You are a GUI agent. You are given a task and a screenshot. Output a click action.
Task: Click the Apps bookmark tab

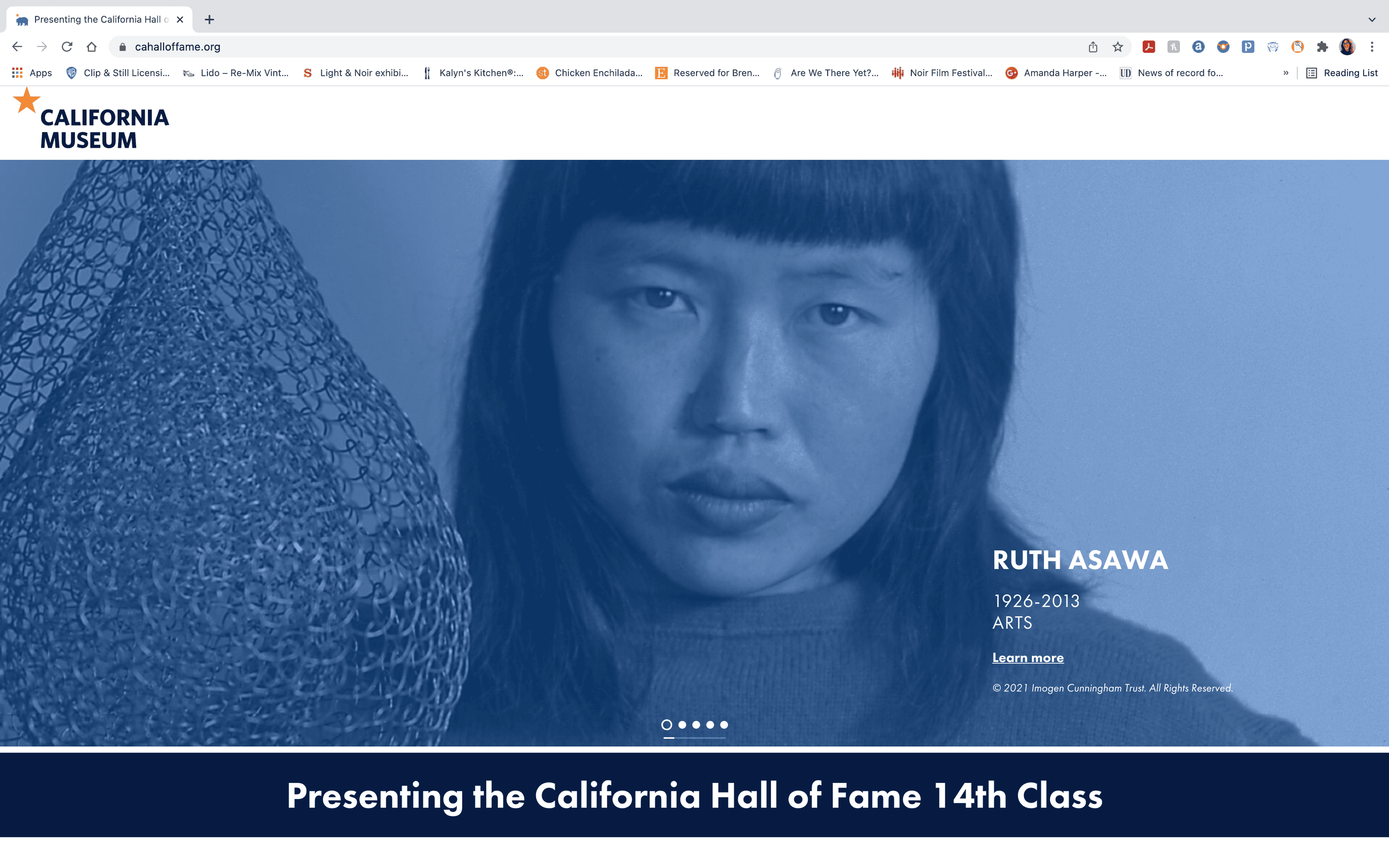click(x=36, y=72)
